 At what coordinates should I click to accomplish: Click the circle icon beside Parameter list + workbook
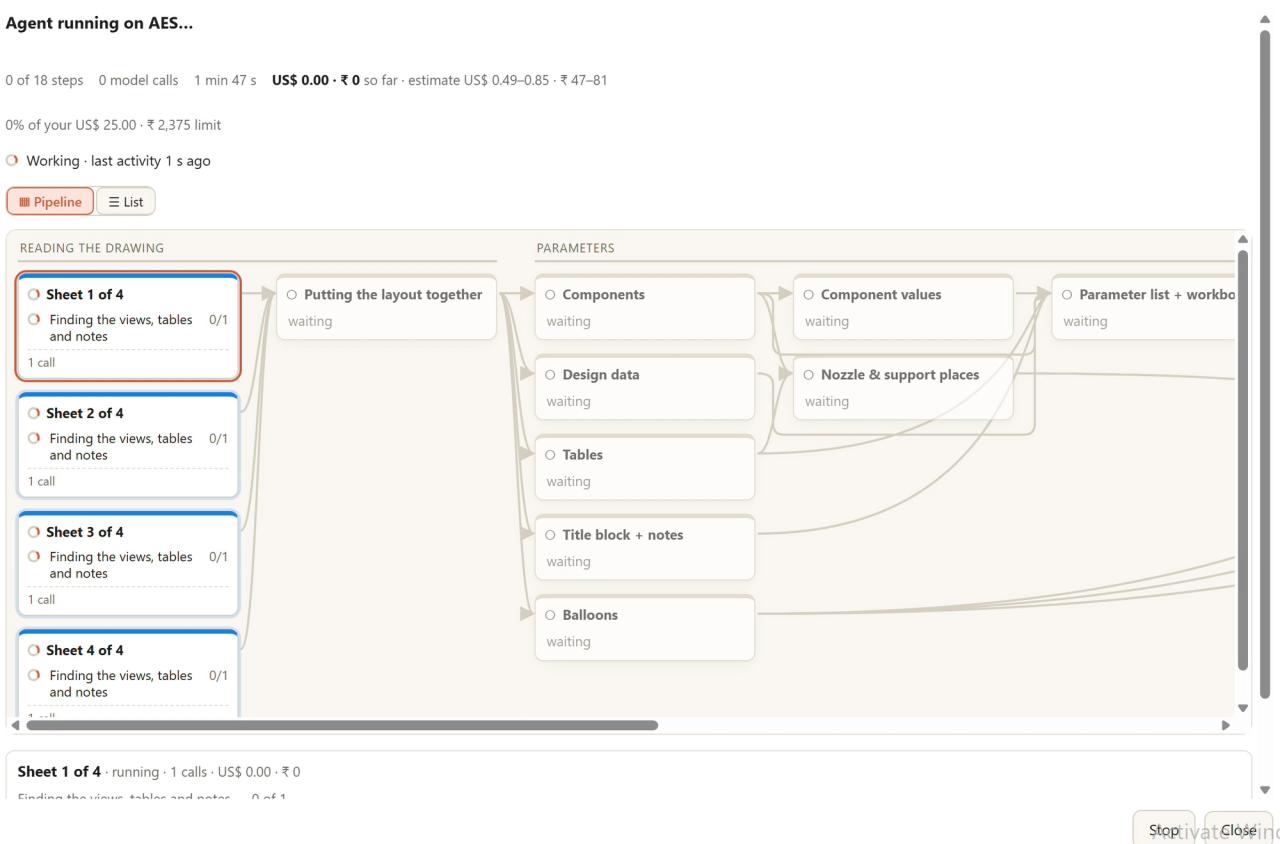click(1067, 295)
